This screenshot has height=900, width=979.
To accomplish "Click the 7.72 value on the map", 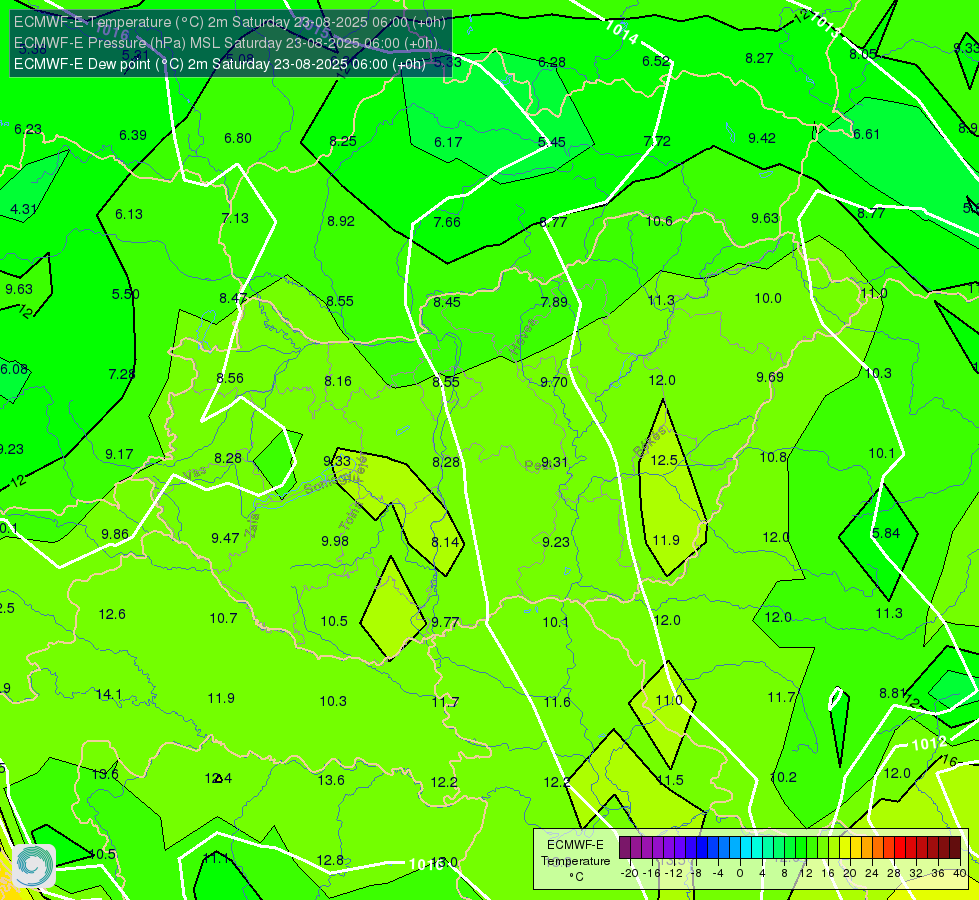I will click(657, 141).
